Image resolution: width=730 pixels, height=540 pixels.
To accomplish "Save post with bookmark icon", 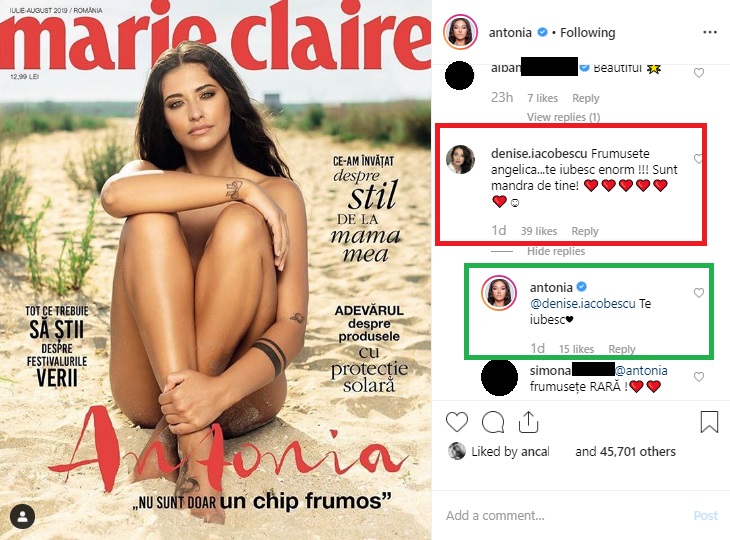I will click(709, 422).
